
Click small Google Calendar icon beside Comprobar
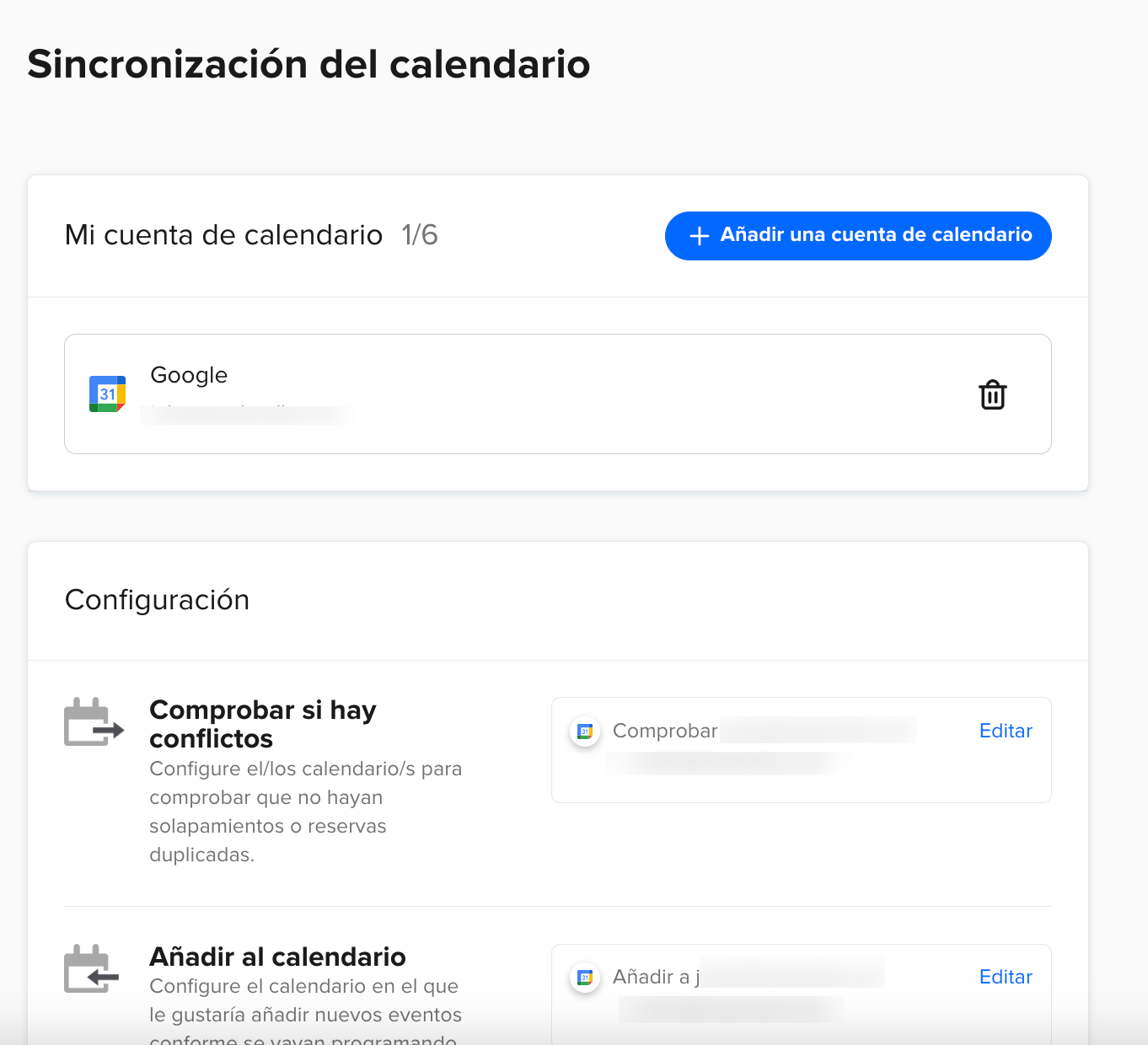tap(585, 731)
